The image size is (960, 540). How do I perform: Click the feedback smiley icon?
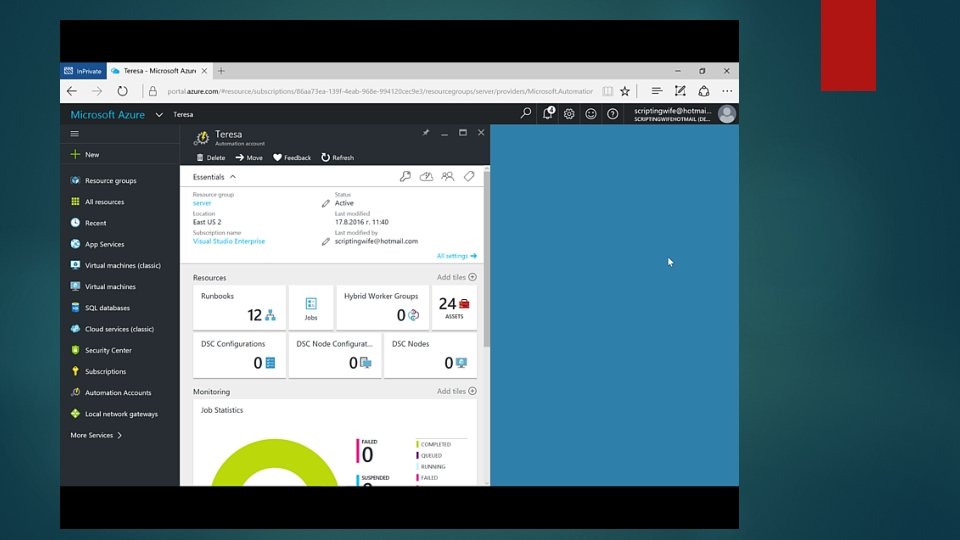591,114
